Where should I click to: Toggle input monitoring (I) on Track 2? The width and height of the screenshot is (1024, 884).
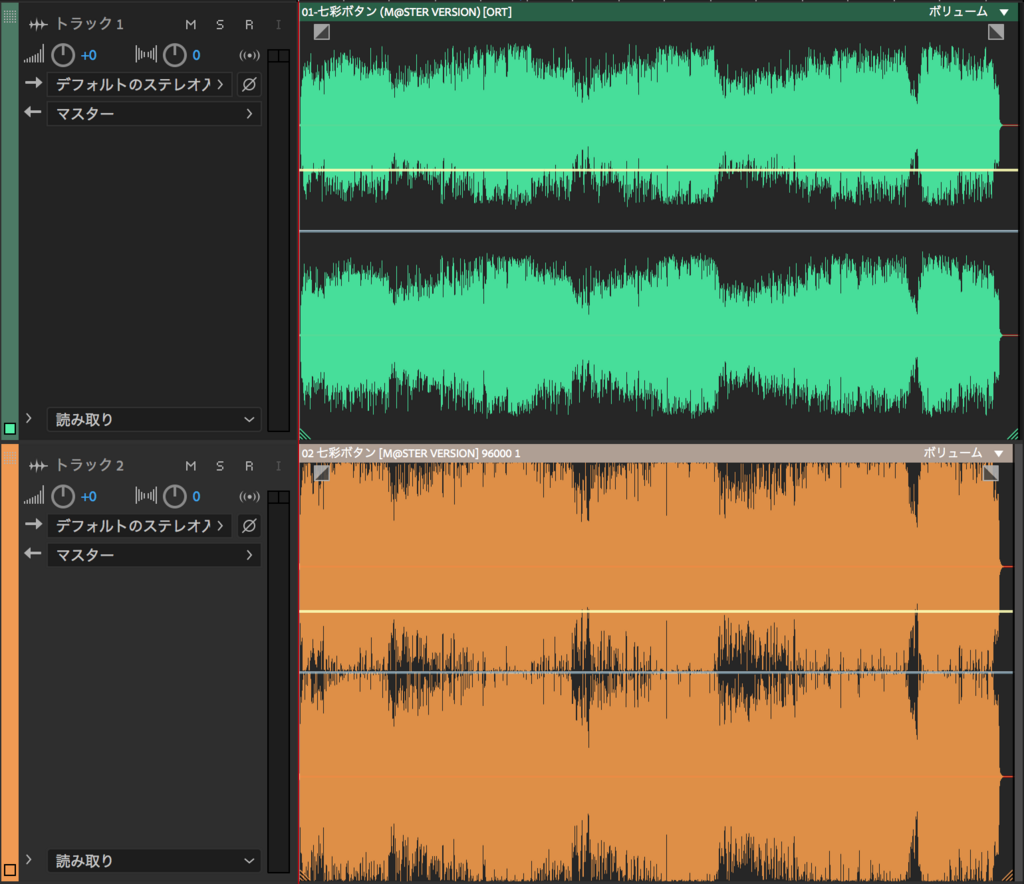tap(278, 466)
